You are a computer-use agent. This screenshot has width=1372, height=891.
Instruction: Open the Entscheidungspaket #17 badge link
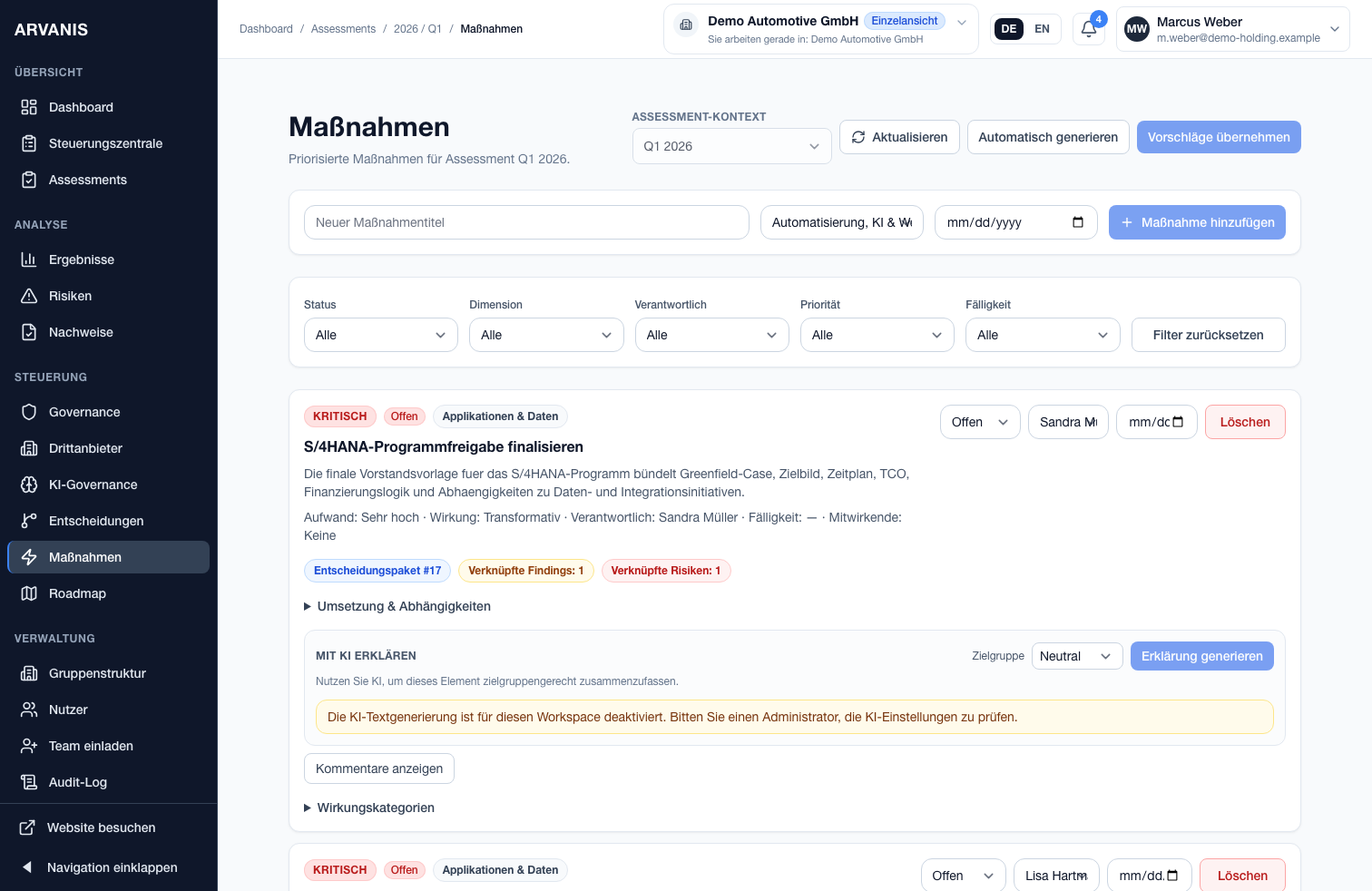point(377,571)
